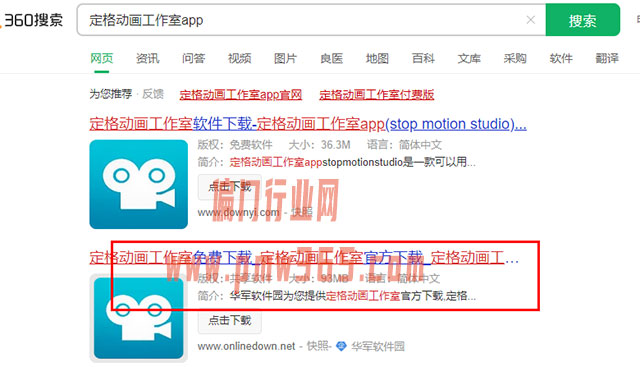Click the green 搜索 button
The height and width of the screenshot is (367, 640).
pos(582,20)
